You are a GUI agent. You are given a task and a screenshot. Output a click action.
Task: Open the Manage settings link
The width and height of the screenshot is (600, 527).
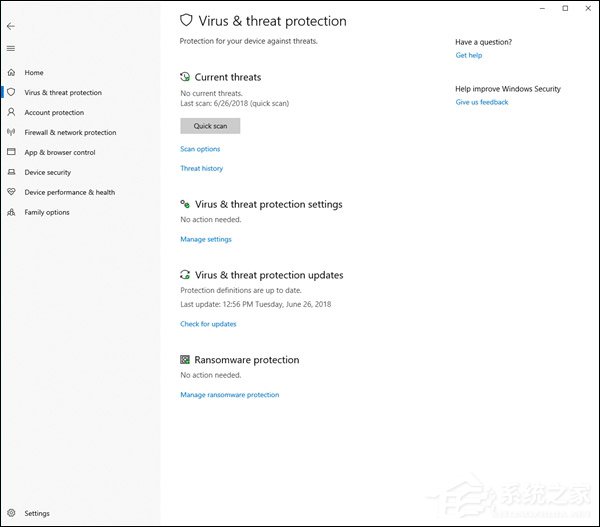[206, 240]
